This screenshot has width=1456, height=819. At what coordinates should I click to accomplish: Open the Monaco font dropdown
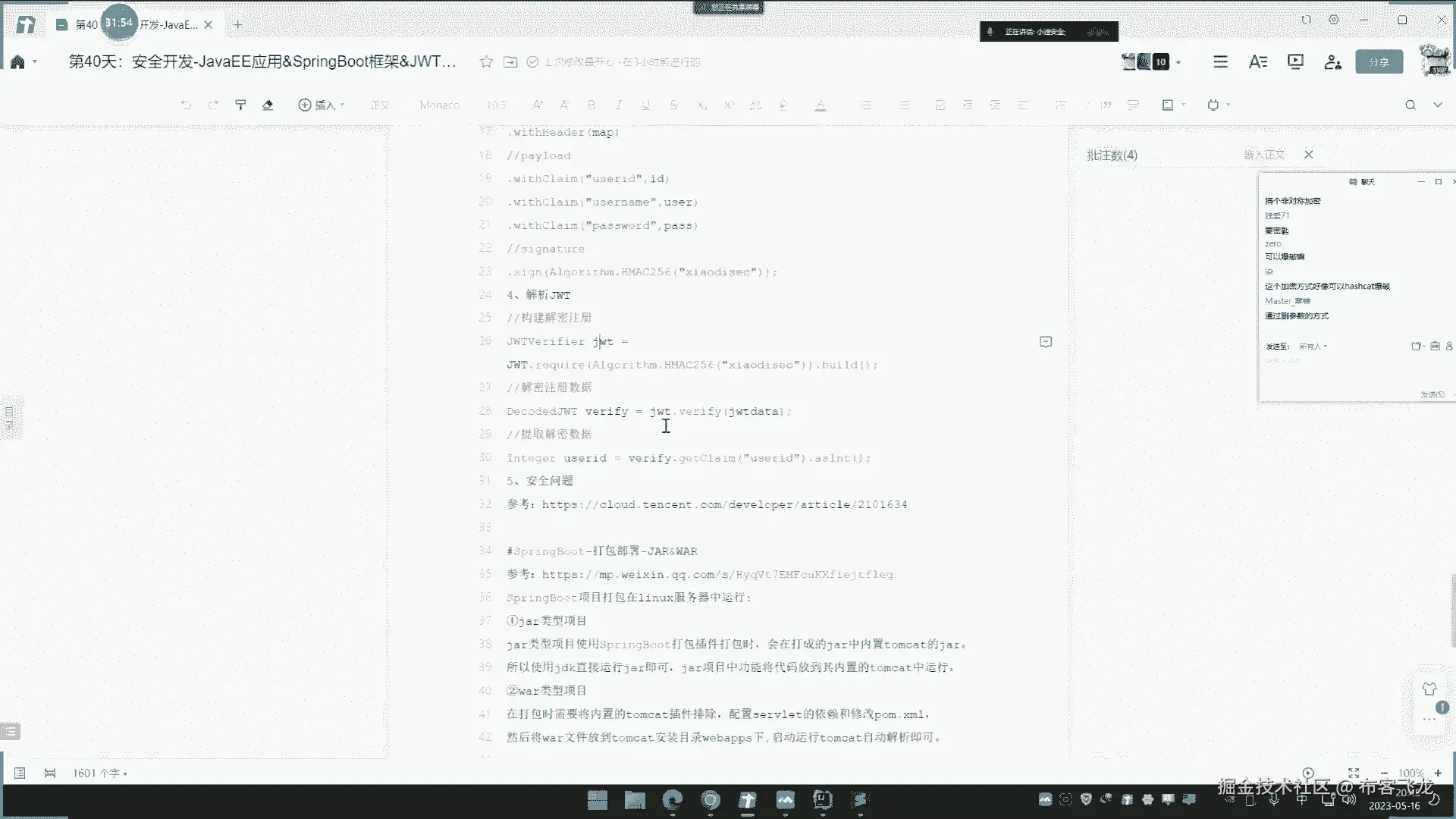[x=440, y=105]
